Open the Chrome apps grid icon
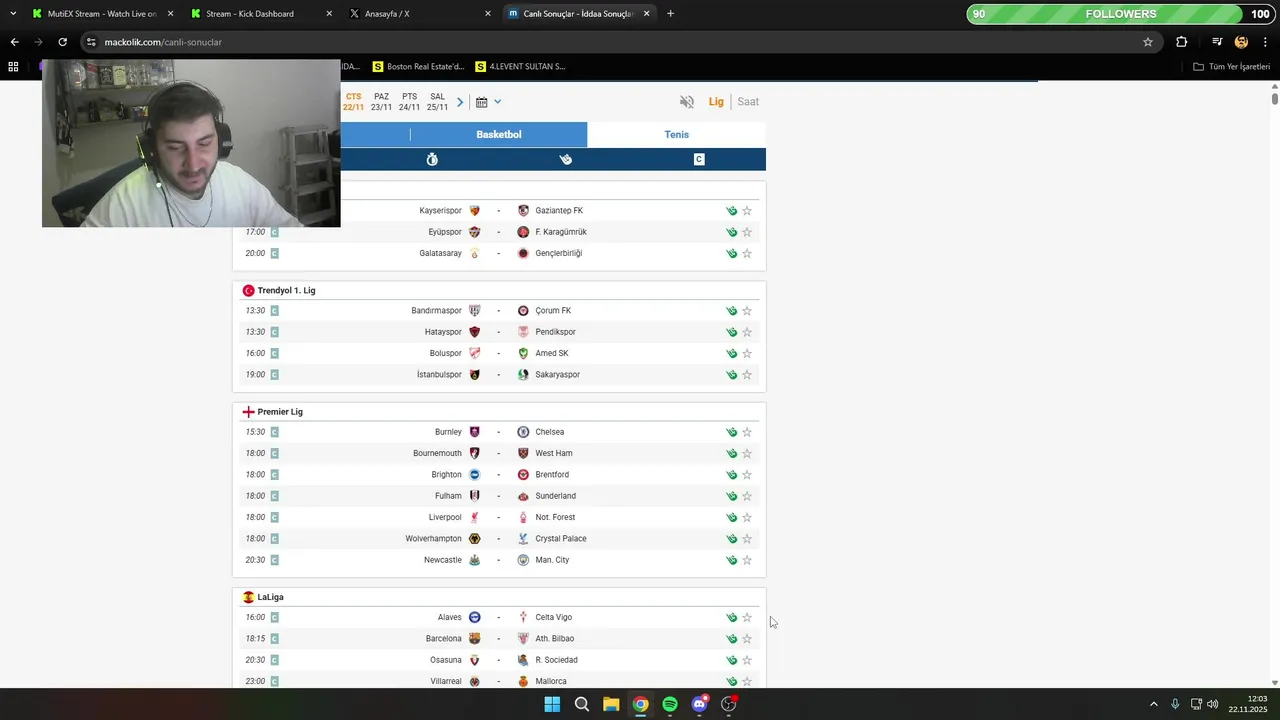Screen dimensions: 1280x720 click(13, 67)
